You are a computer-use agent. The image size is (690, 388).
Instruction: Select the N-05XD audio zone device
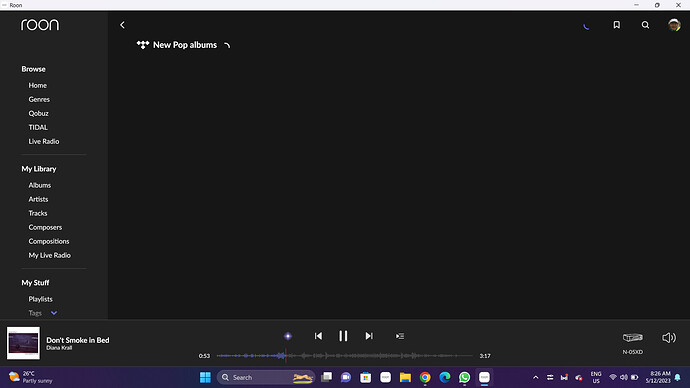[x=633, y=343]
